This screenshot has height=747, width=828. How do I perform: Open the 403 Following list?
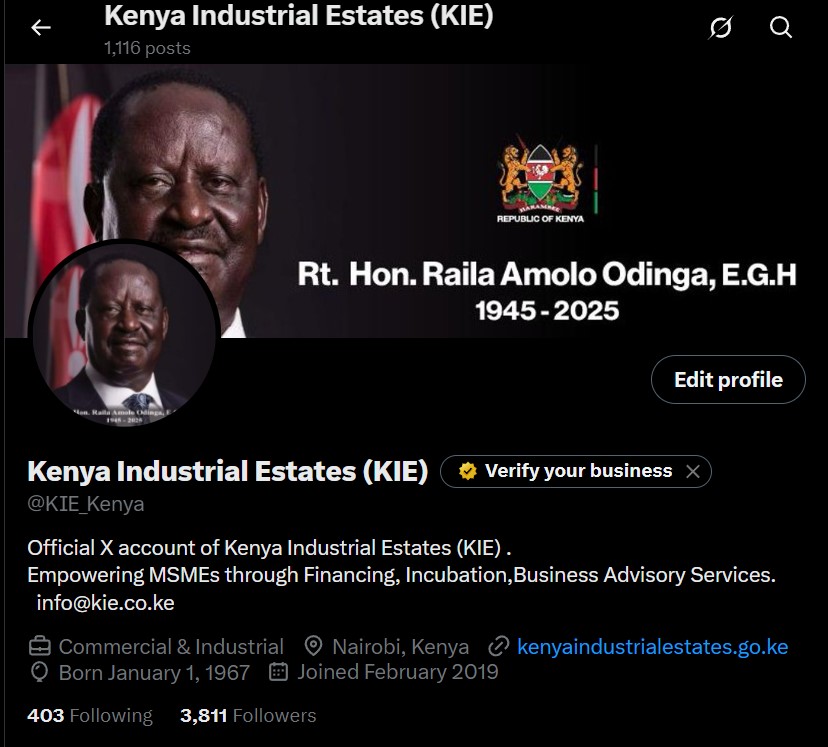[90, 715]
